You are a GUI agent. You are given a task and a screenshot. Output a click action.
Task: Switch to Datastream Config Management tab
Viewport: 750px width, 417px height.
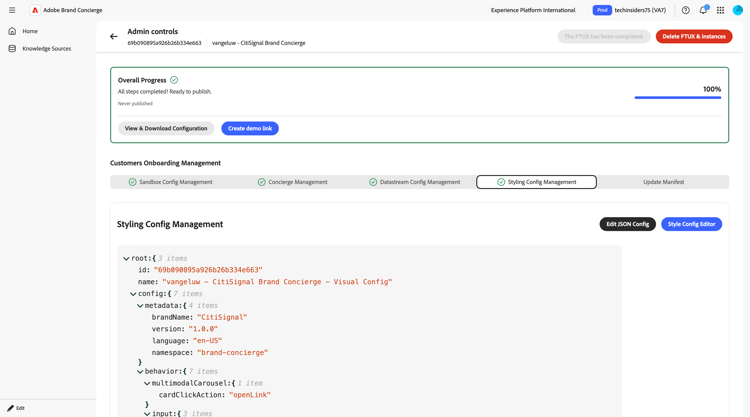point(414,182)
